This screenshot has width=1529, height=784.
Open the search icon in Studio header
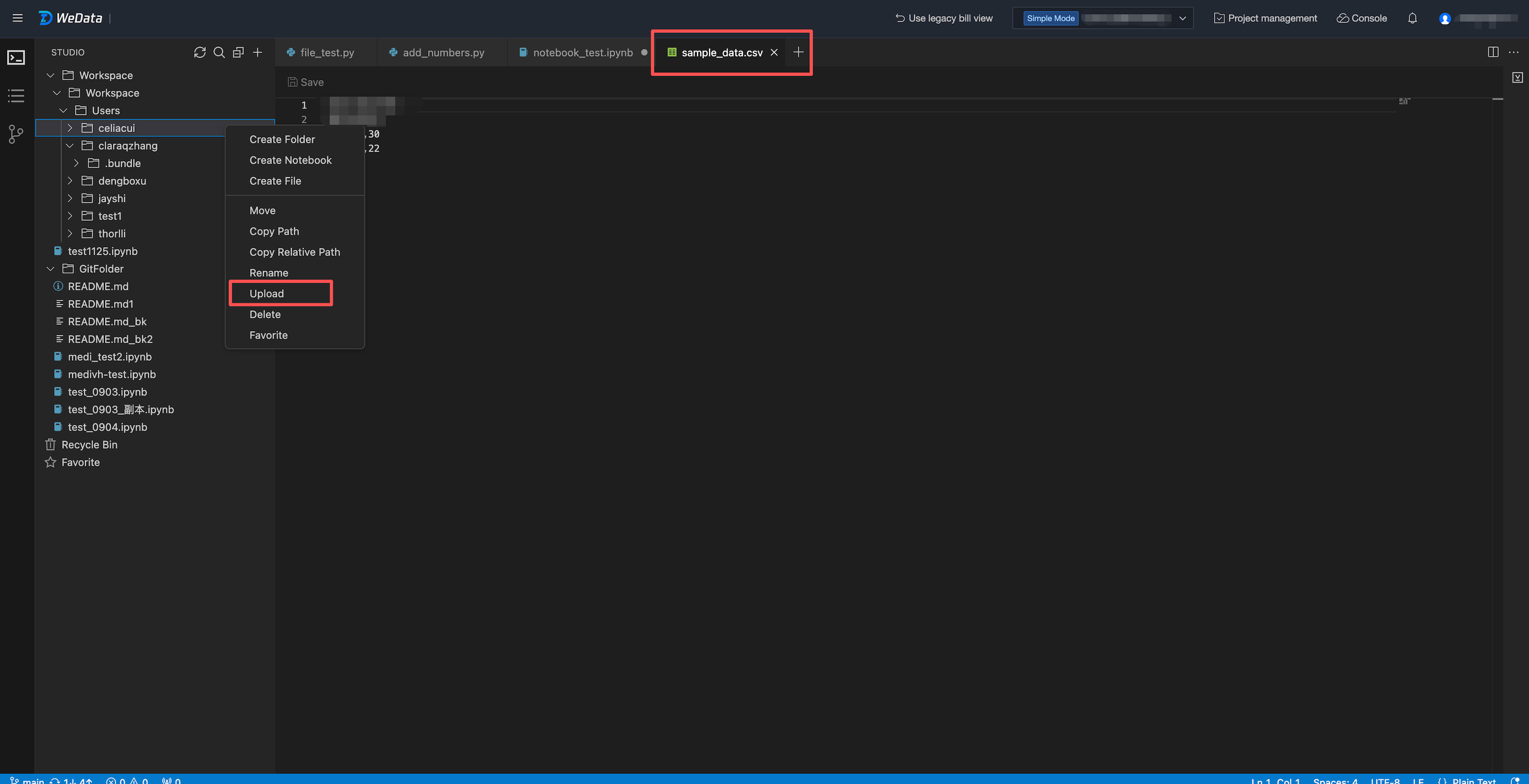[x=219, y=52]
